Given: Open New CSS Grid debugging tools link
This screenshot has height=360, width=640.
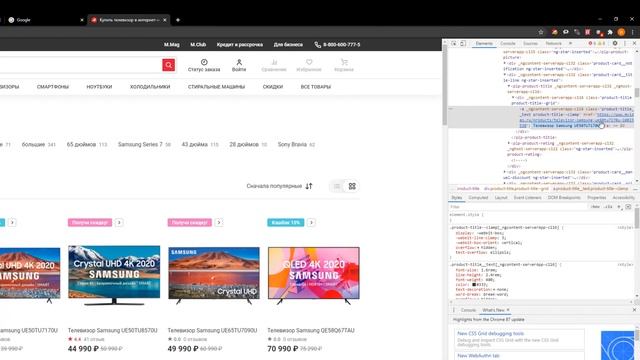Looking at the screenshot, I should point(490,333).
